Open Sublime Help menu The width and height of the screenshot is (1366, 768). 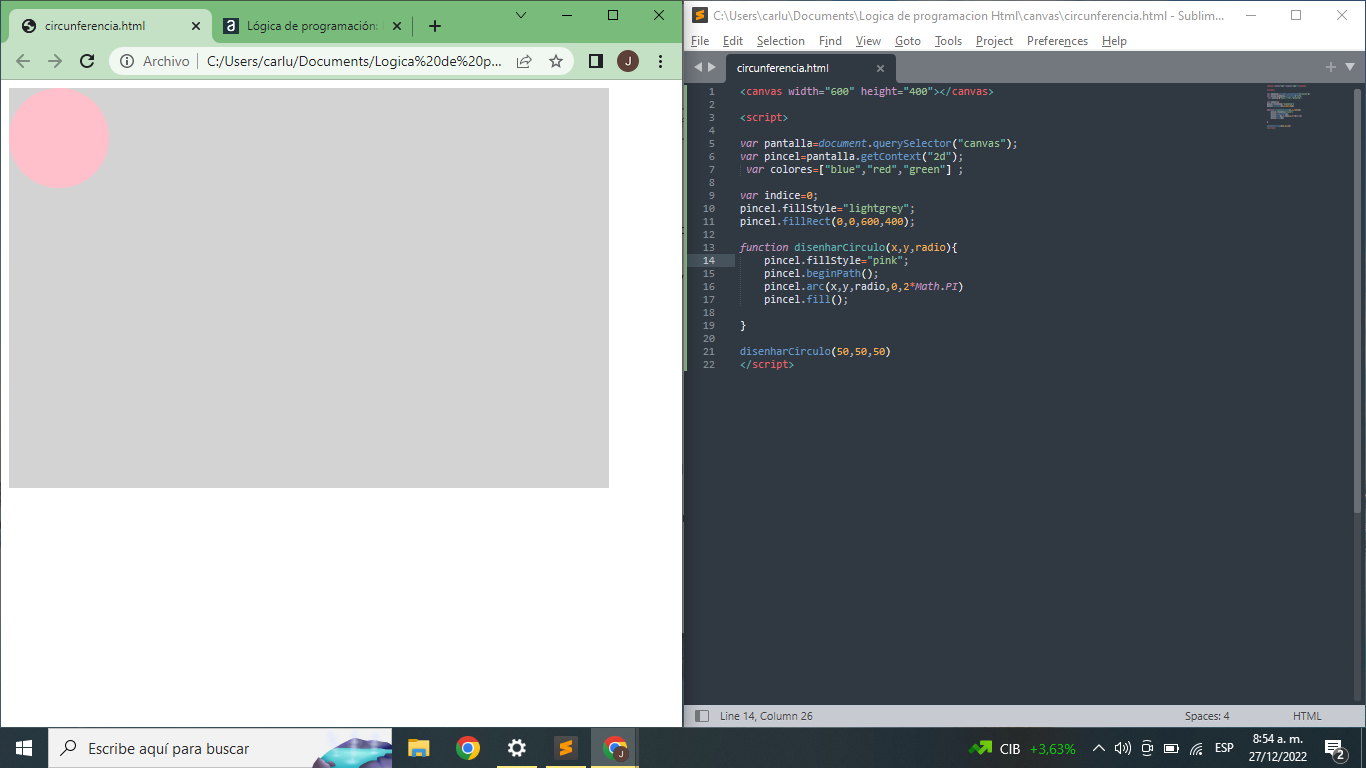coord(1114,41)
